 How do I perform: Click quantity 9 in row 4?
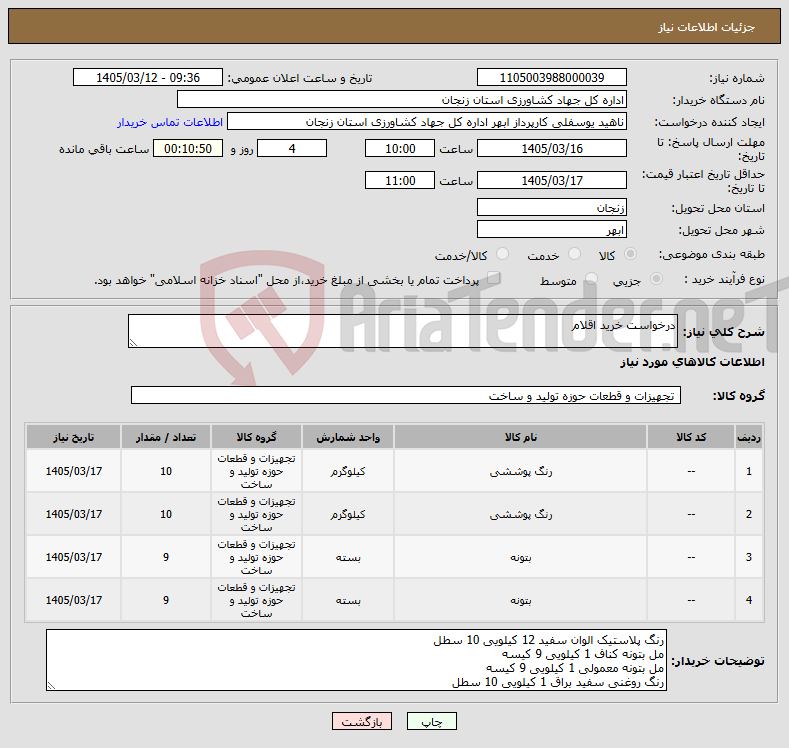coord(166,600)
